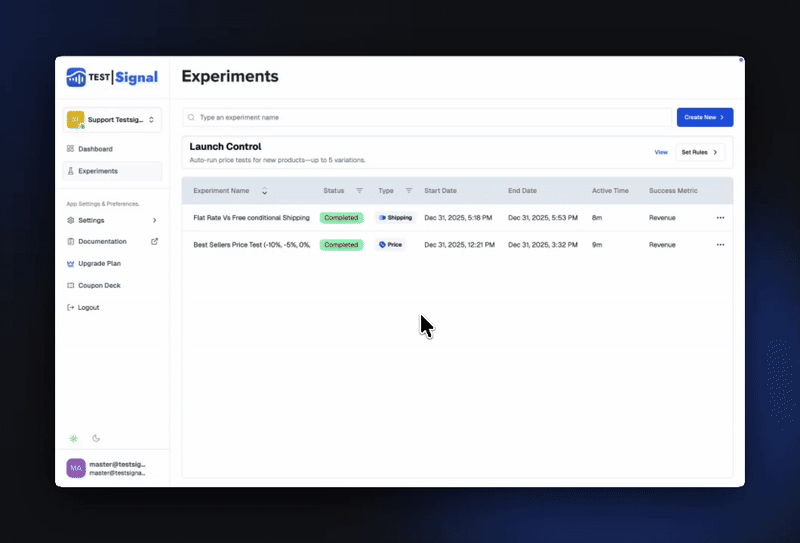
Task: Switch to light mode sun icon
Action: click(x=73, y=438)
